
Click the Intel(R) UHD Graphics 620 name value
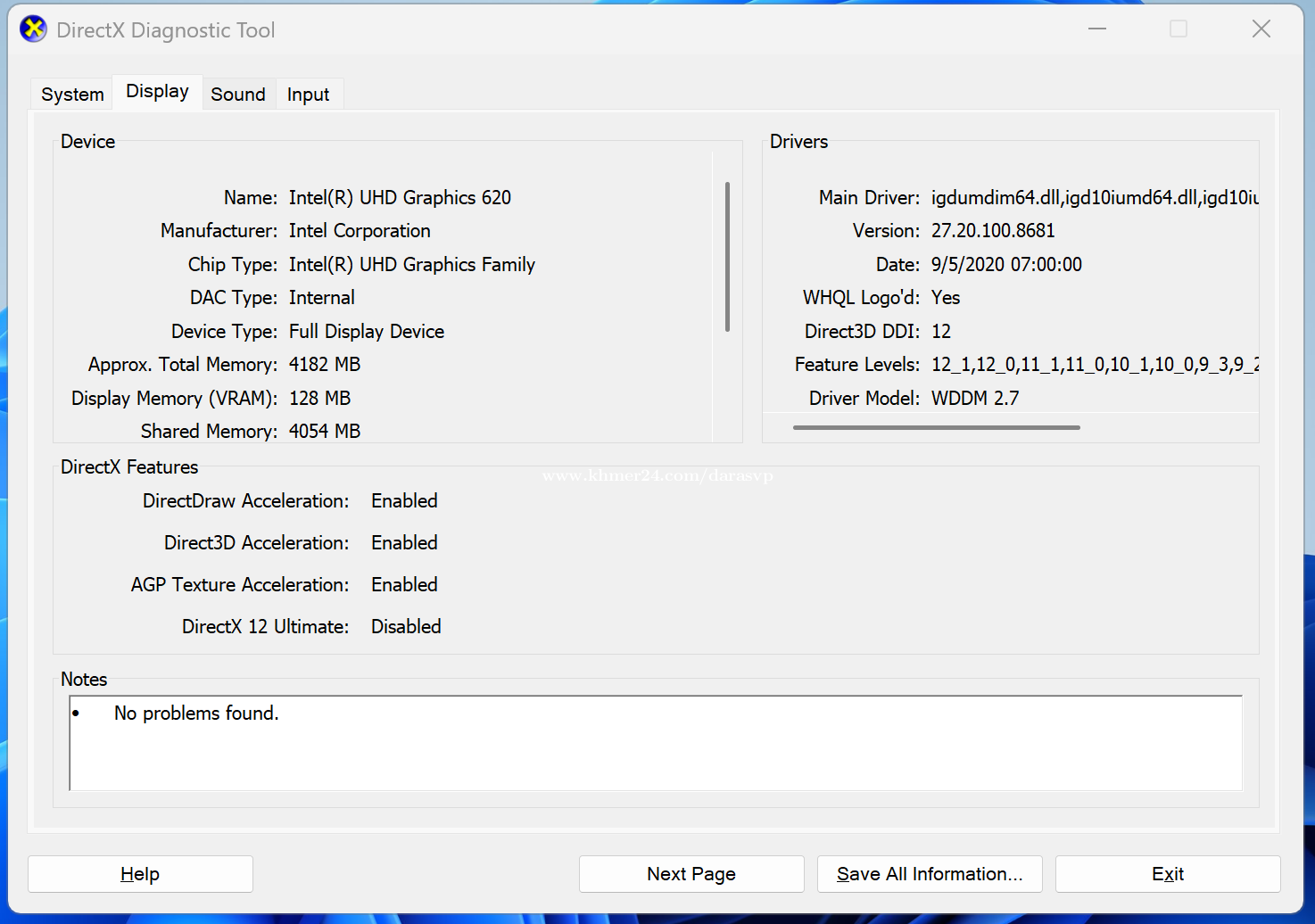pyautogui.click(x=400, y=198)
